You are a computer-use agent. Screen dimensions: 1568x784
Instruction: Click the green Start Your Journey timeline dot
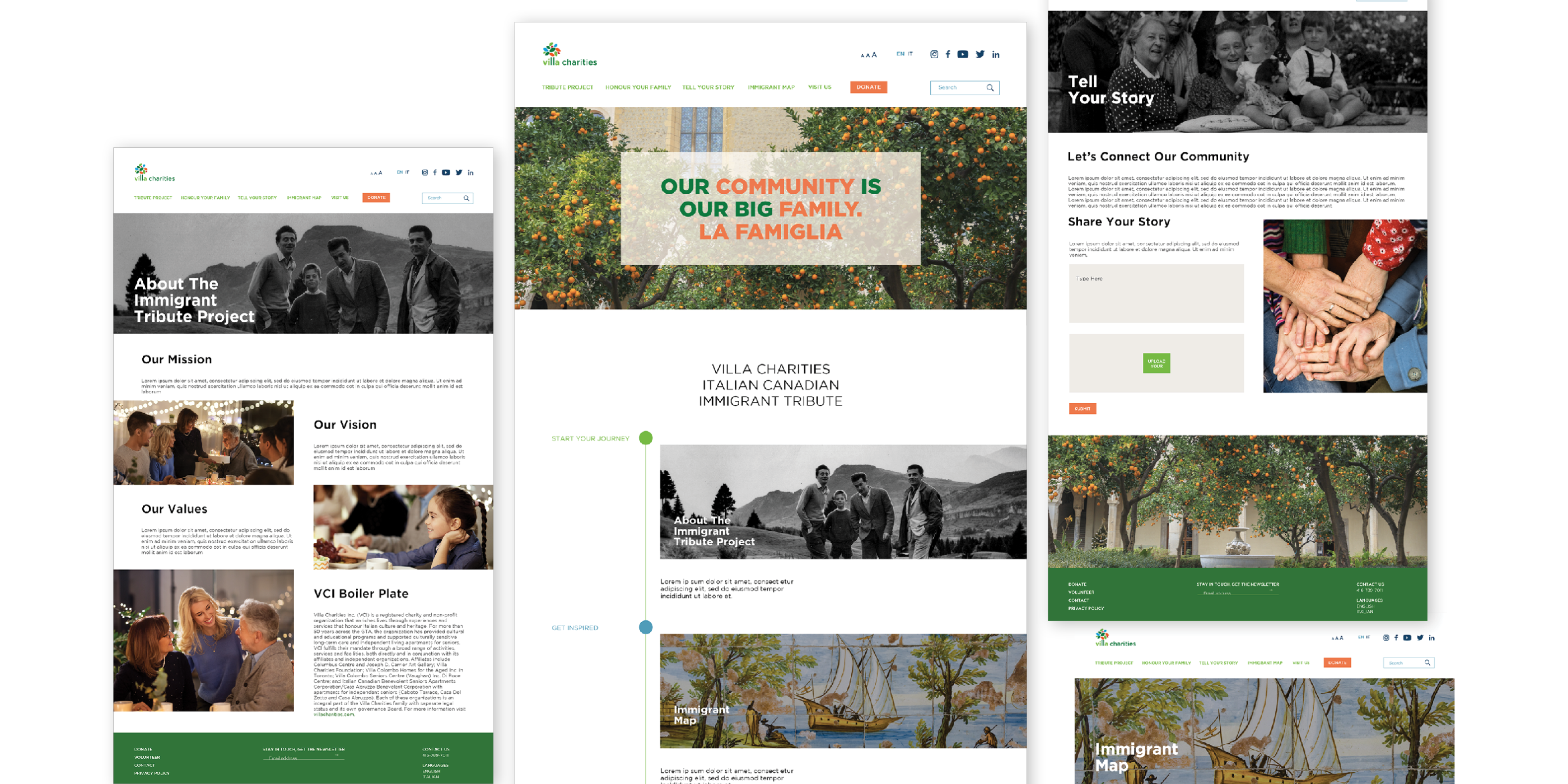(x=646, y=438)
